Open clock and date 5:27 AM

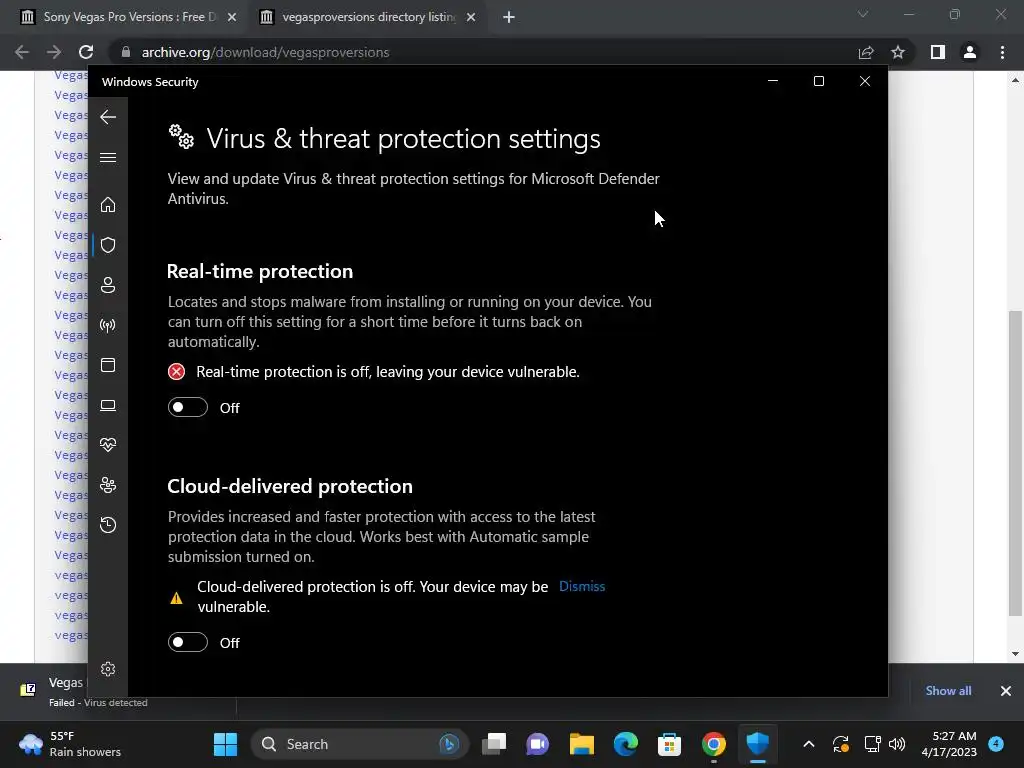(x=949, y=744)
